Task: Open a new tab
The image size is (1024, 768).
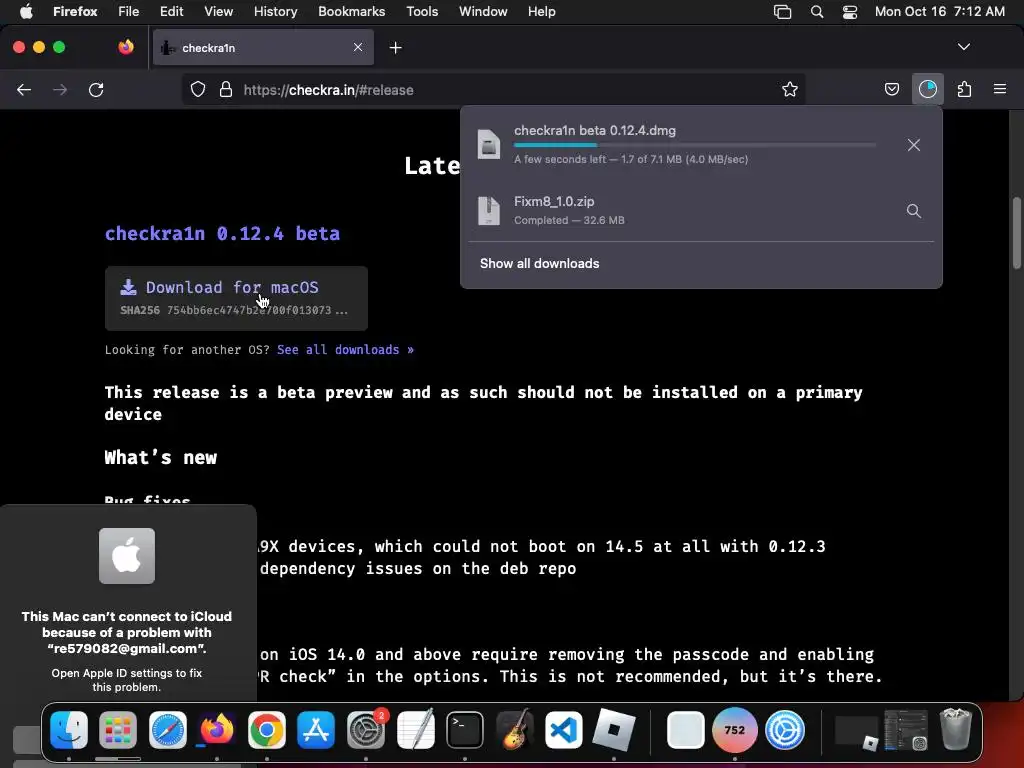Action: pos(395,48)
